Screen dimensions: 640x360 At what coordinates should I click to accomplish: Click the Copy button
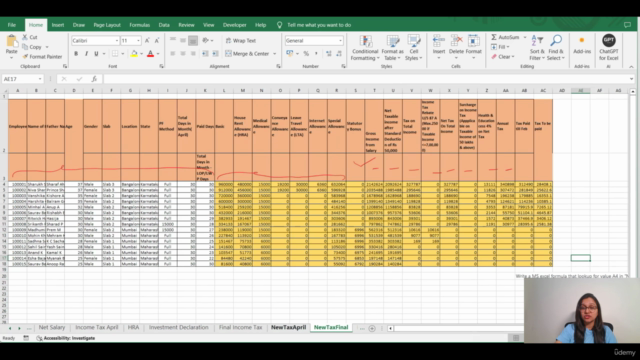coord(32,47)
